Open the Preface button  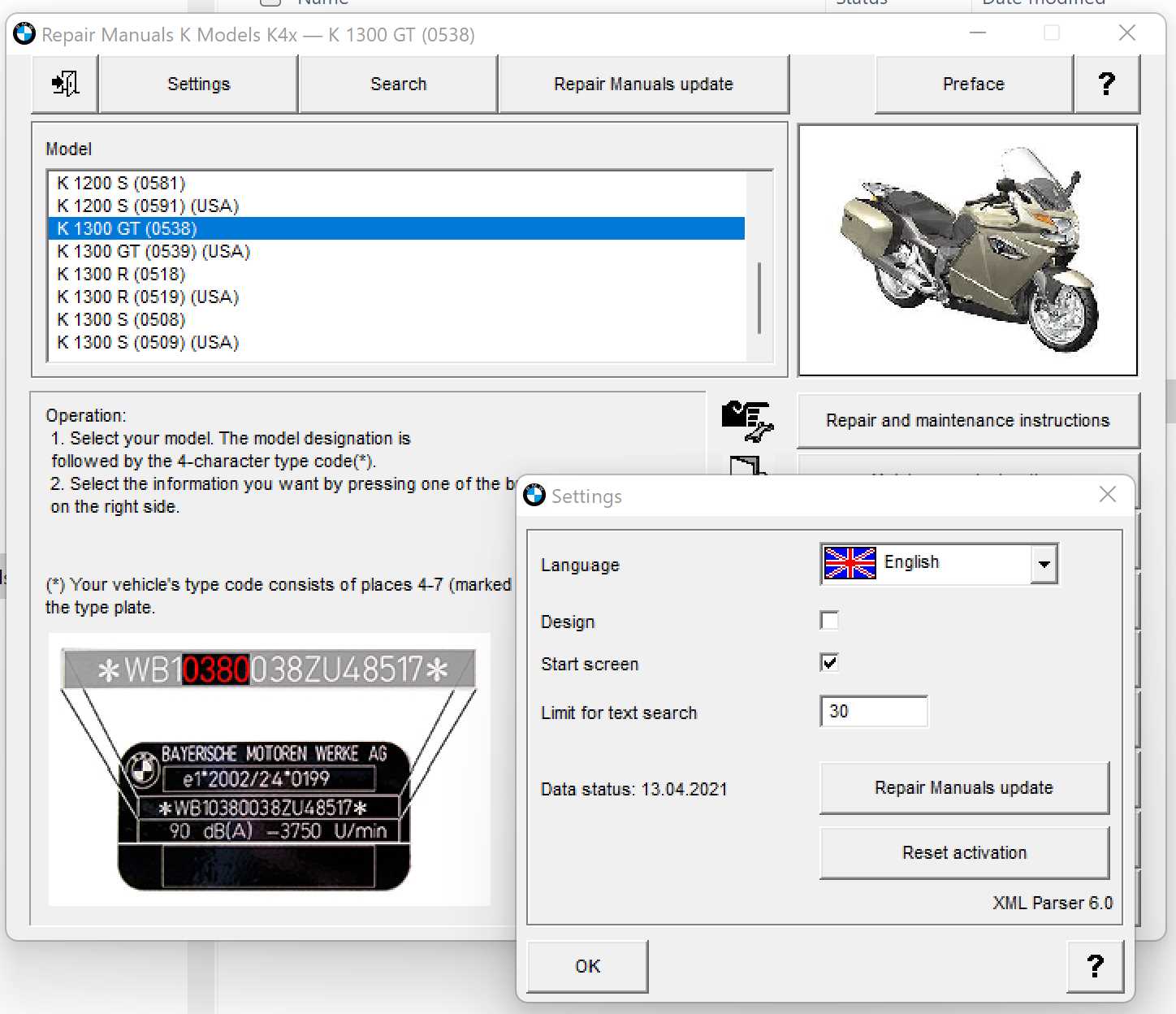[974, 84]
